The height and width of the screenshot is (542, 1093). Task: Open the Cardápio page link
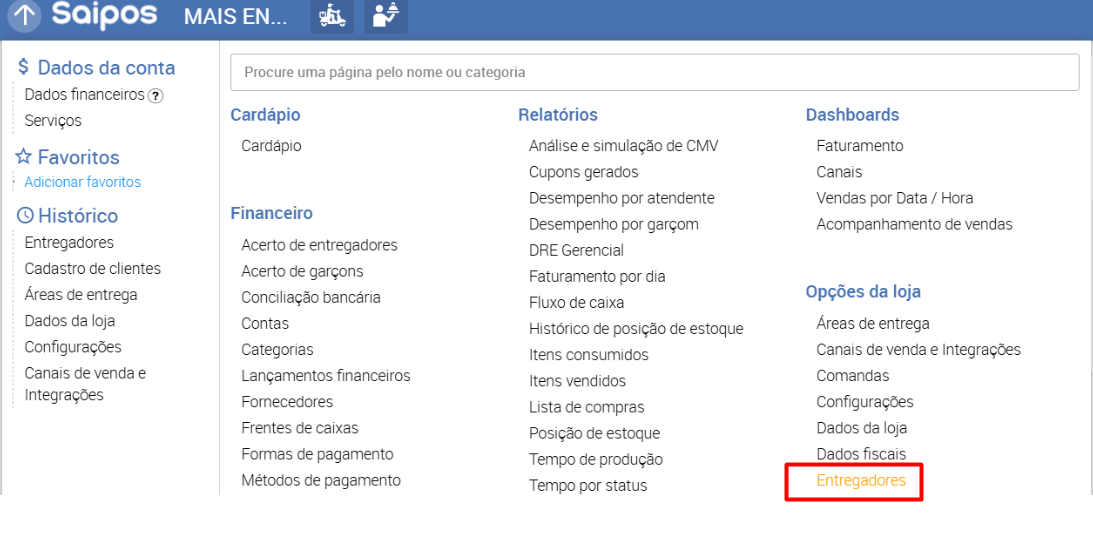[x=271, y=146]
